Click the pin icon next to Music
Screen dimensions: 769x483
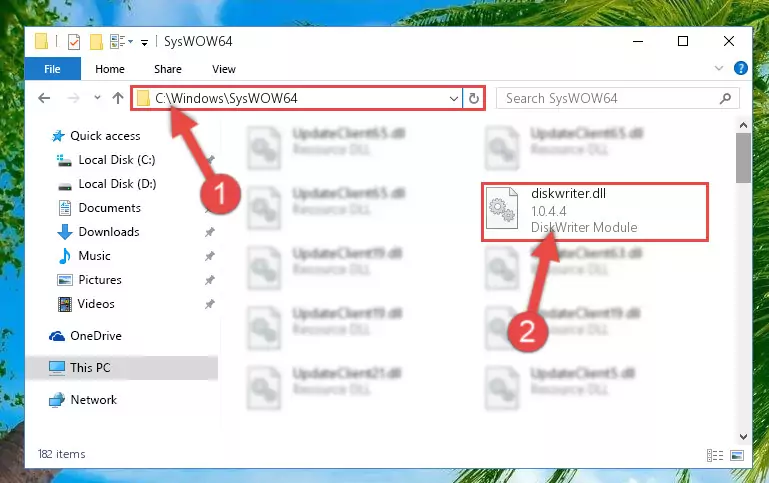click(x=209, y=256)
